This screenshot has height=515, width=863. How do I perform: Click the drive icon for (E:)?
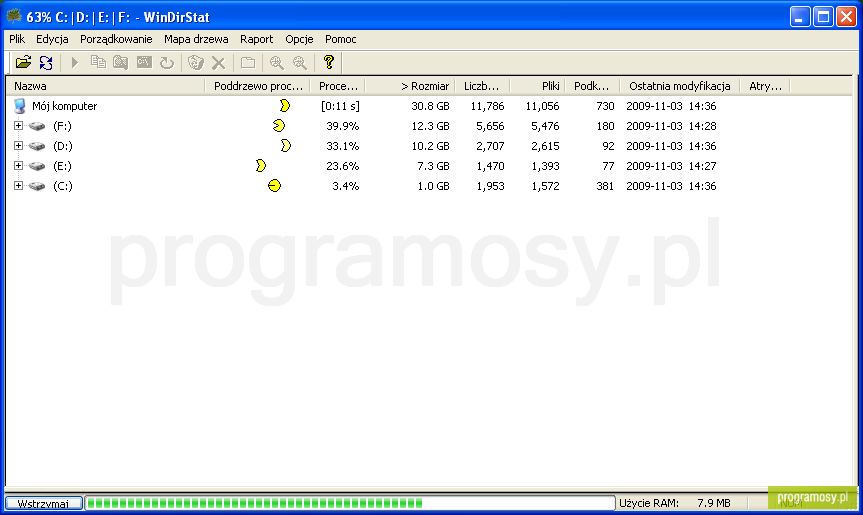coord(37,166)
